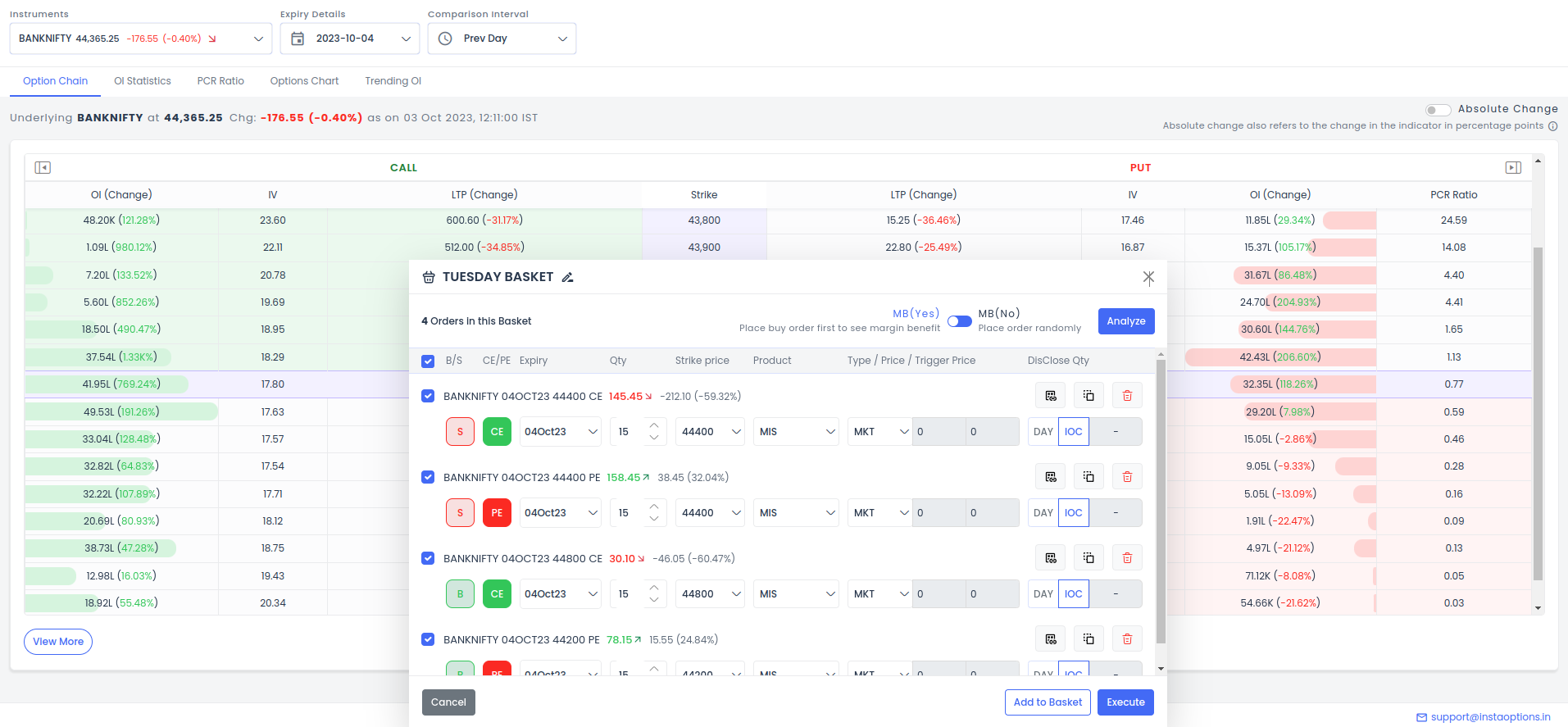Click the mail icon beside support address
This screenshot has height=727, width=1568.
coord(1422,717)
